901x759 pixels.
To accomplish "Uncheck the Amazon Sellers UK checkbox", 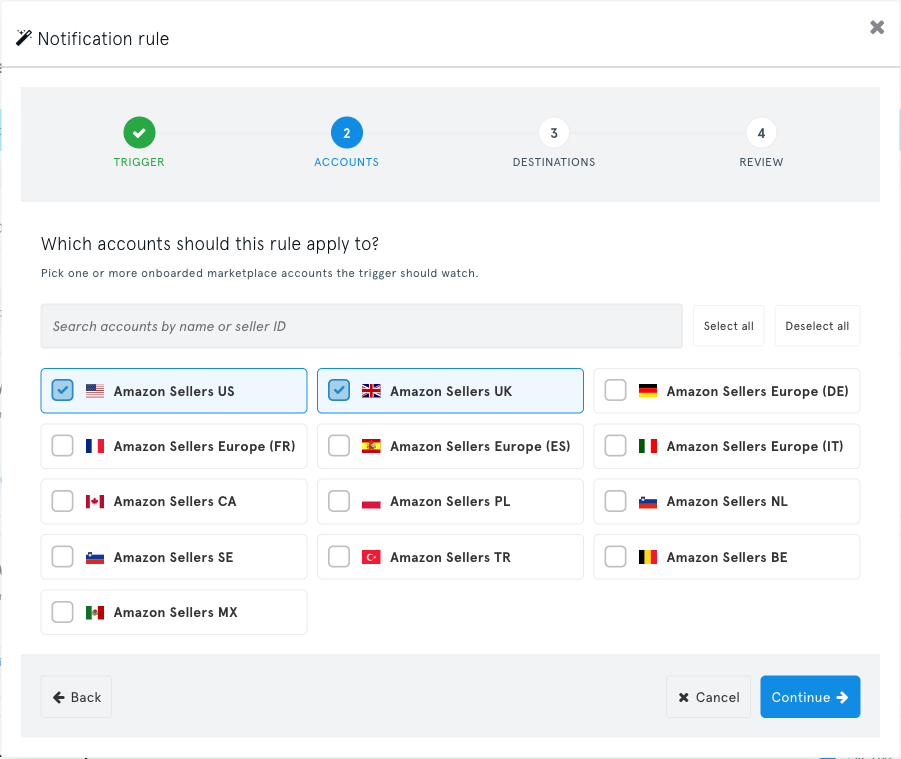I will (339, 390).
